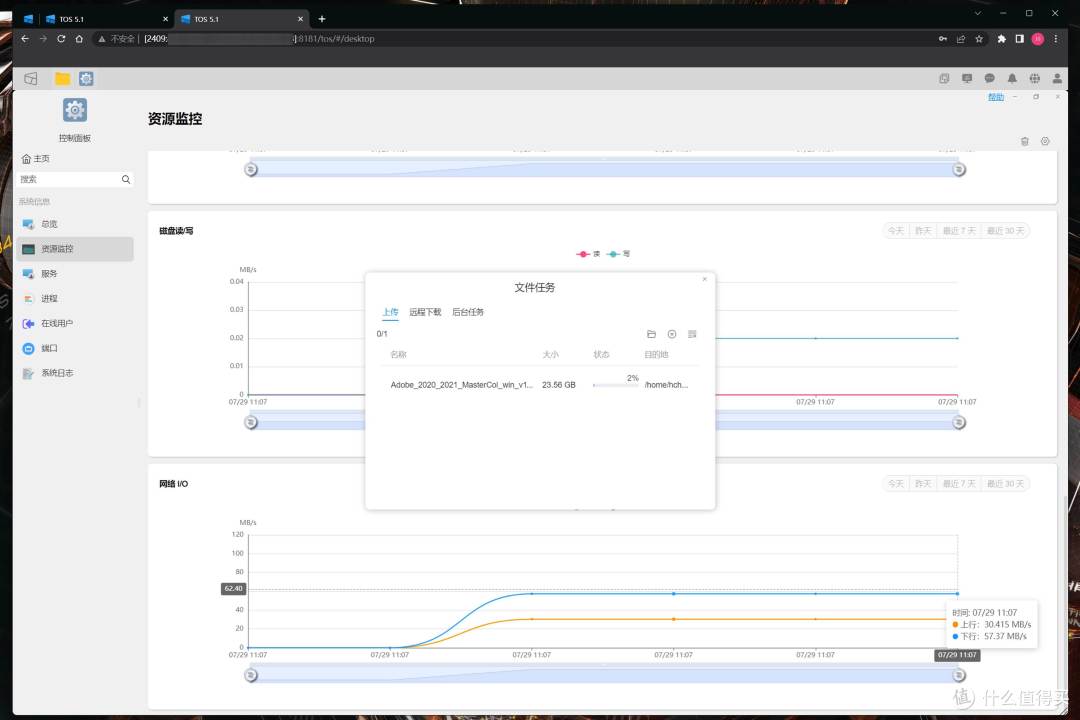This screenshot has height=720, width=1080.
Task: Open 在线用户 online users in sidebar
Action: [x=76, y=323]
